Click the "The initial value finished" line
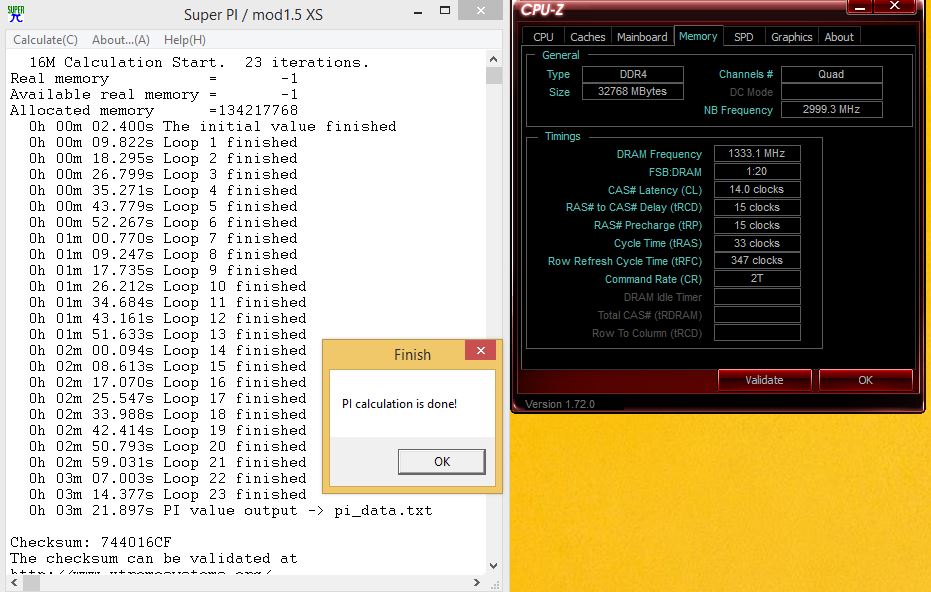Screen dimensions: 931x592 point(213,126)
